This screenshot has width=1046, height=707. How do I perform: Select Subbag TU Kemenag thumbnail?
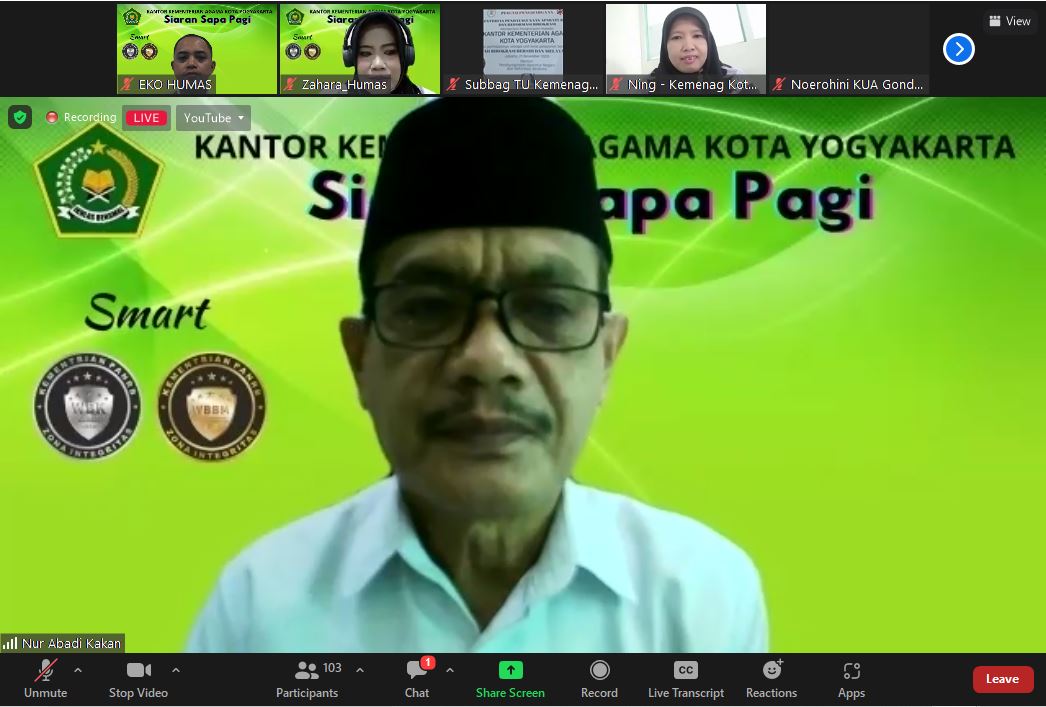coord(523,49)
